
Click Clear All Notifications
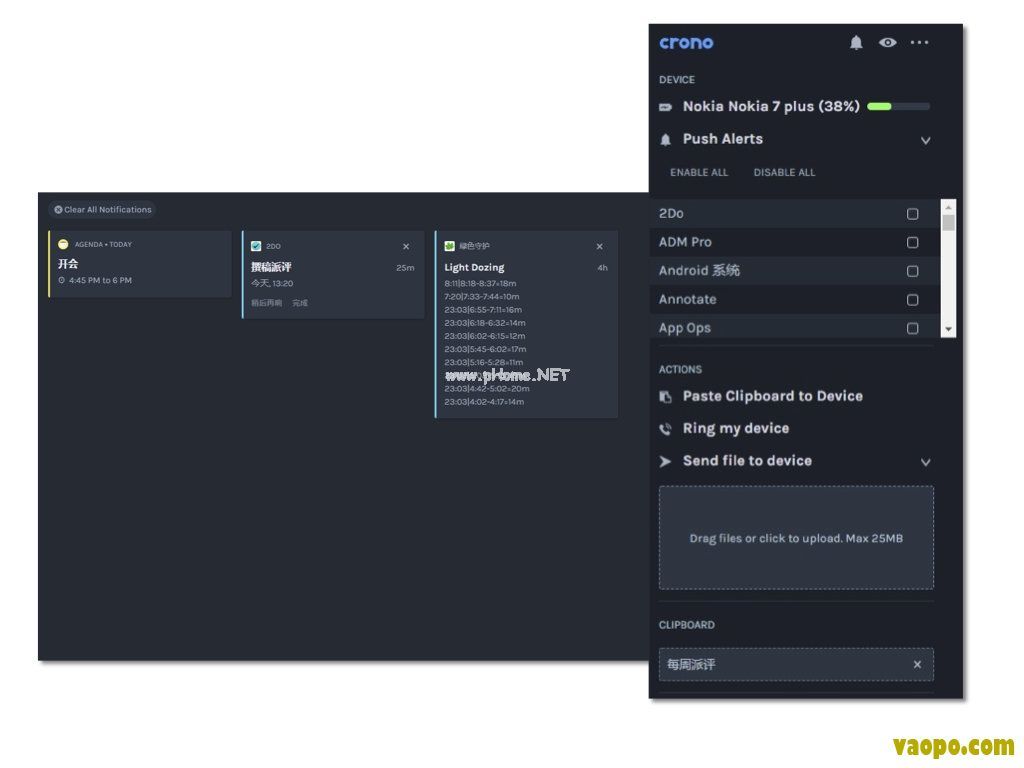(103, 210)
